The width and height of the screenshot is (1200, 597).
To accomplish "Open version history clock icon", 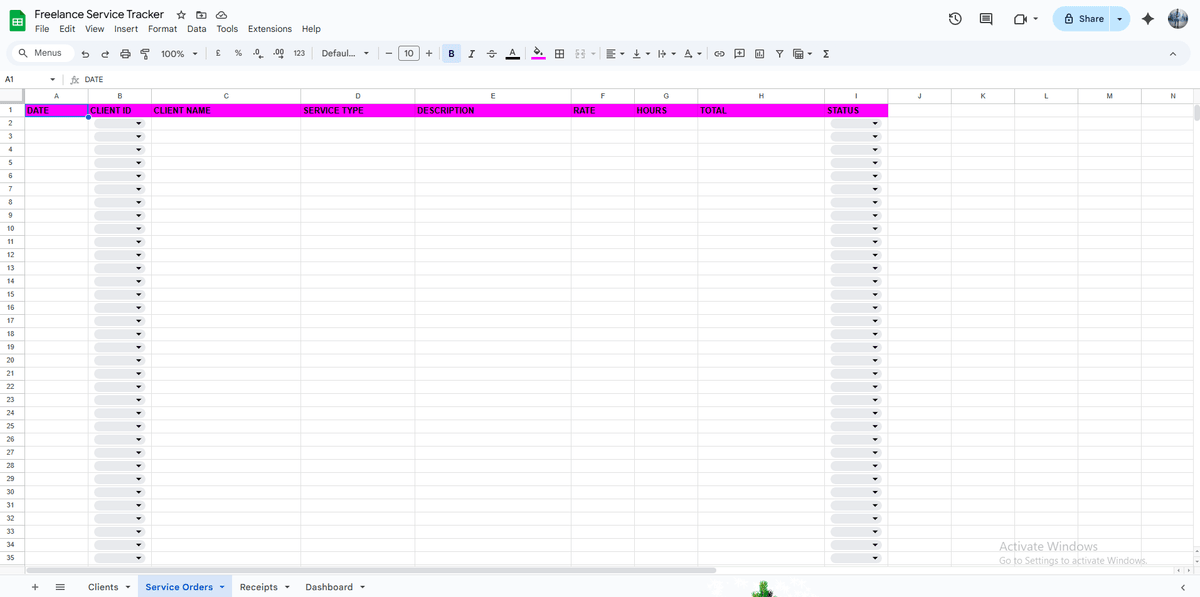I will click(x=955, y=19).
